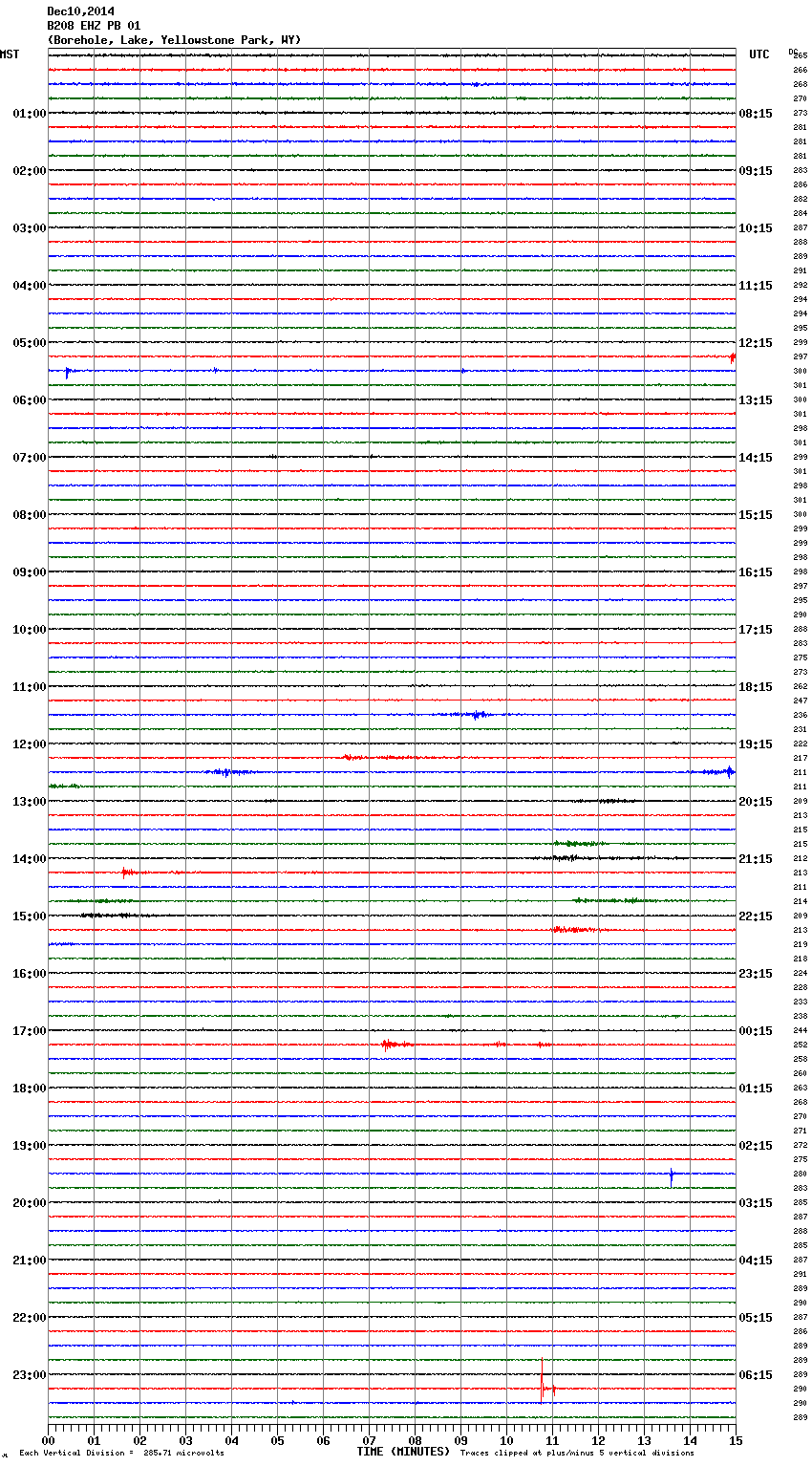
Task: Click the 19:15 UTC time label
Action: pyautogui.click(x=756, y=744)
